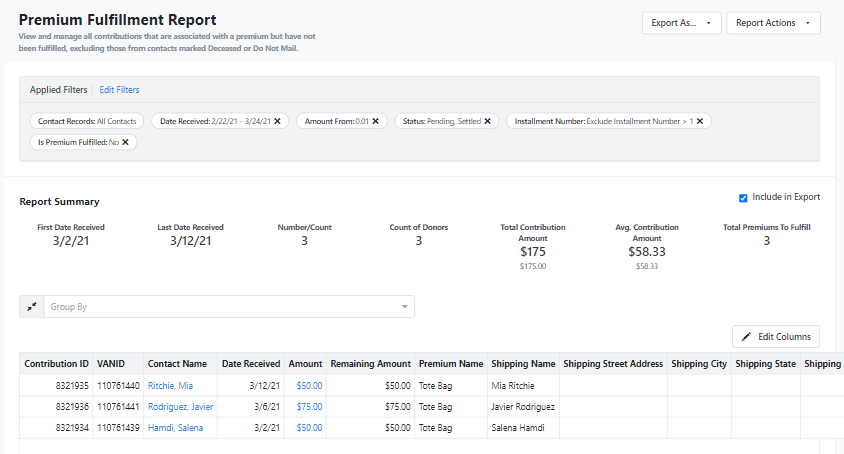Click the Report Summary heading

point(59,201)
